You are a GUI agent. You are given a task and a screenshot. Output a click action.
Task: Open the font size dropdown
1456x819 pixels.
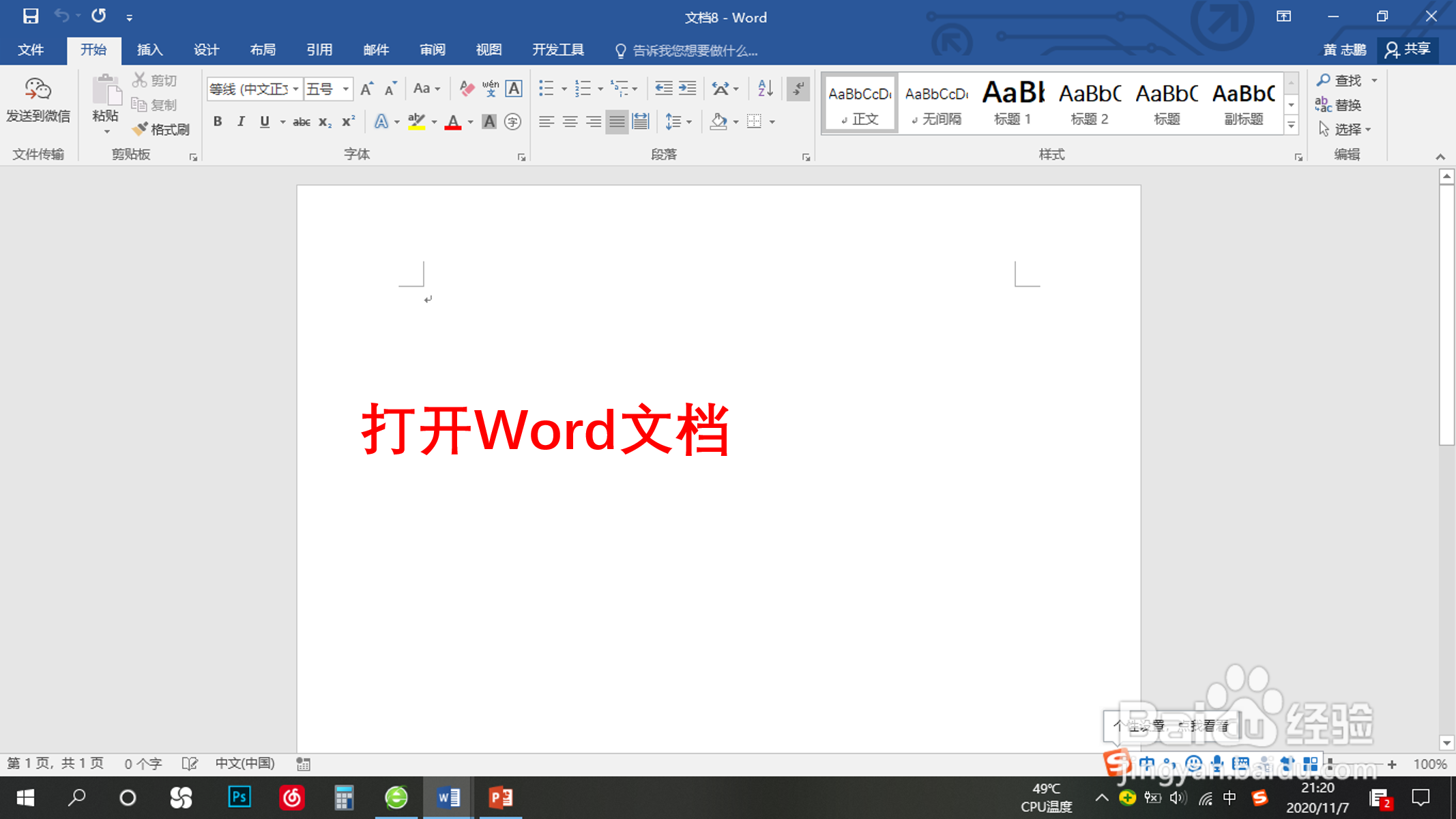[346, 89]
